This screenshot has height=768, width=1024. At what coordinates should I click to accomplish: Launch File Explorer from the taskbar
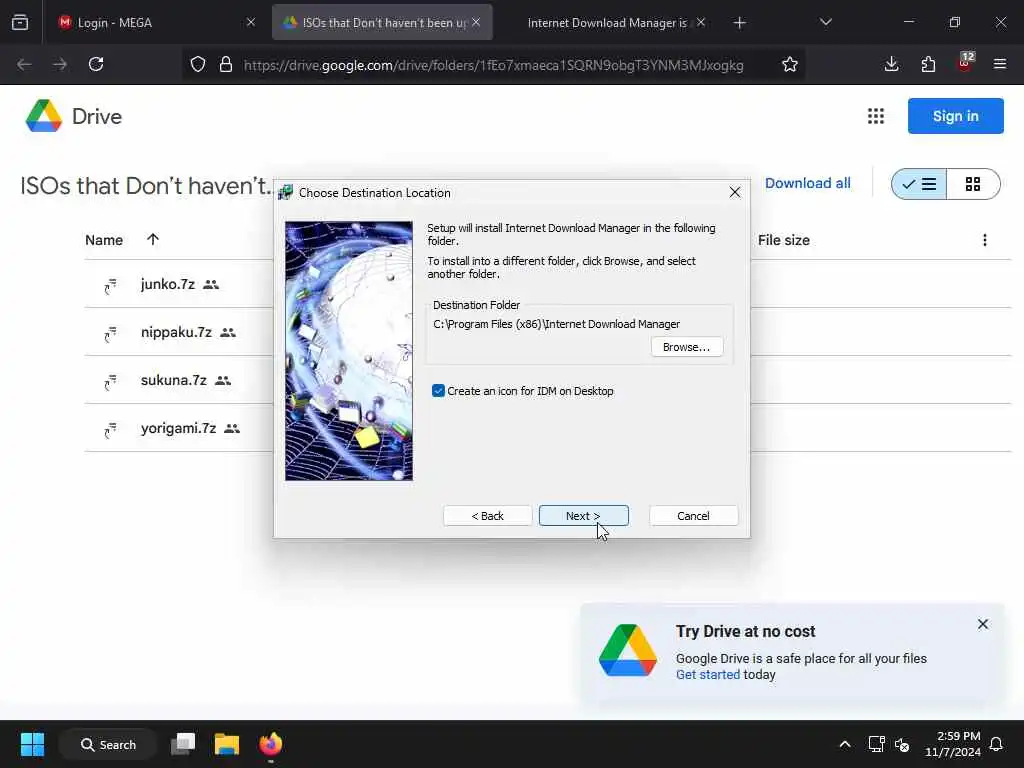pos(227,744)
